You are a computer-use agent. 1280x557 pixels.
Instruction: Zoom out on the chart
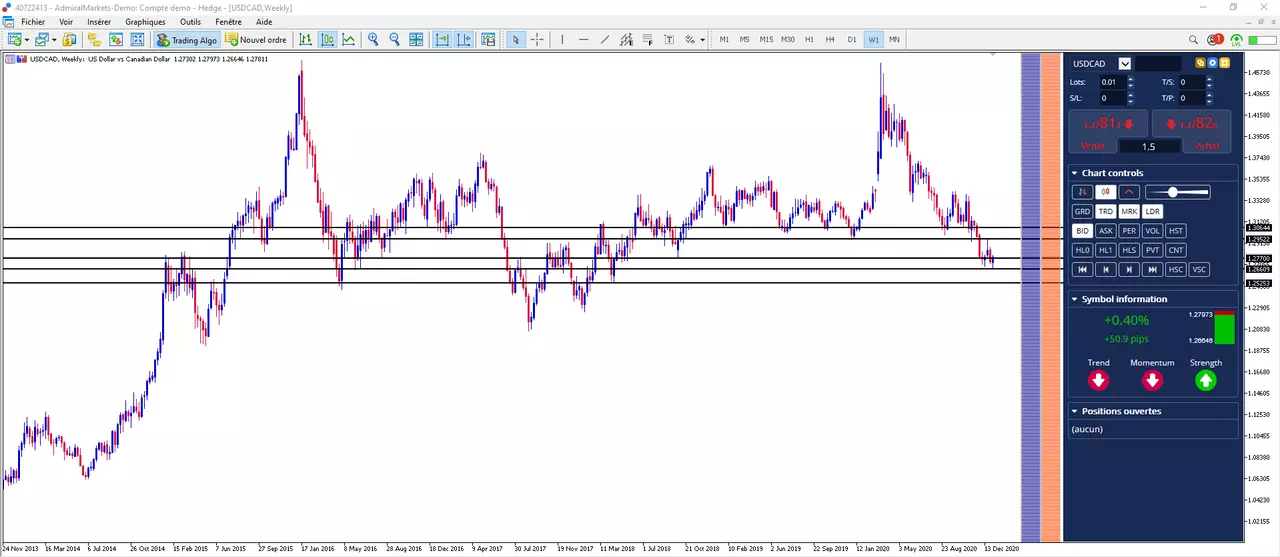tap(395, 40)
